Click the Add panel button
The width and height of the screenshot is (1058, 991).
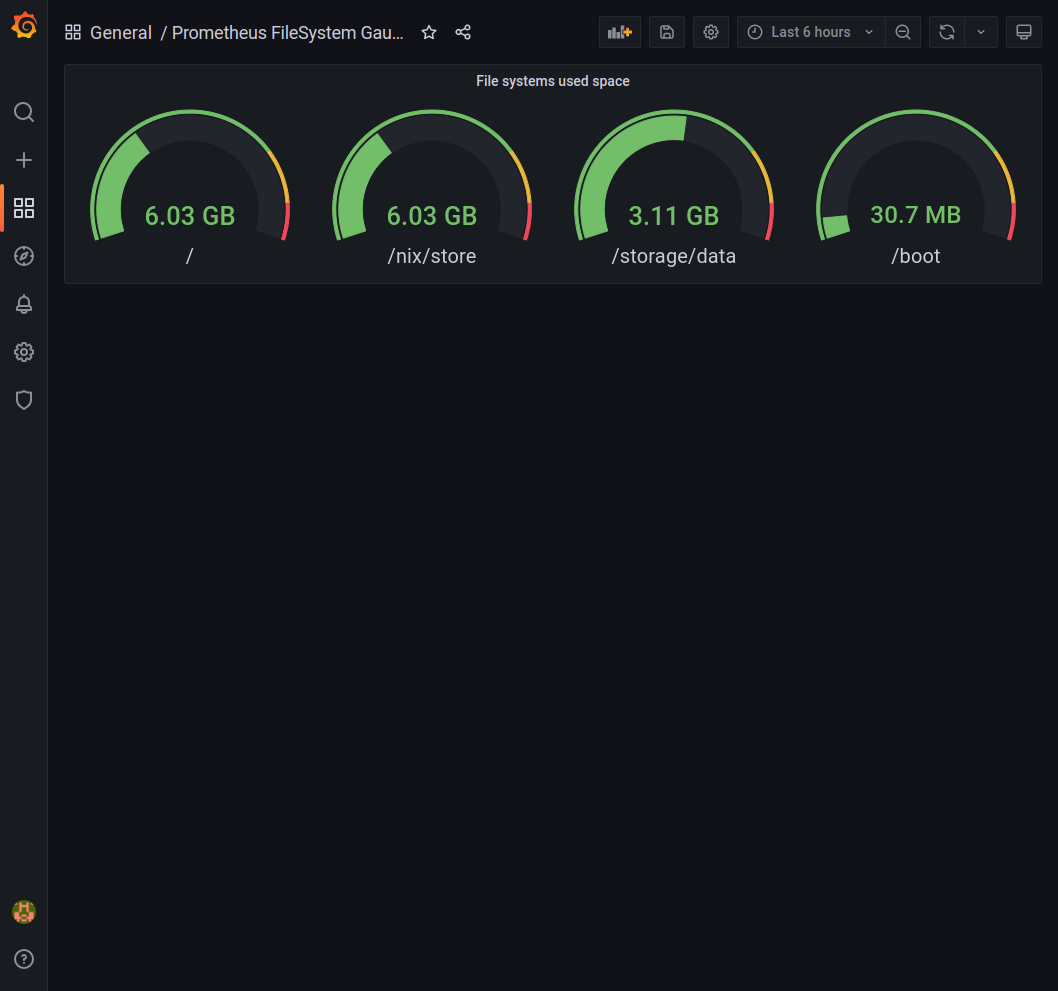pyautogui.click(x=619, y=32)
